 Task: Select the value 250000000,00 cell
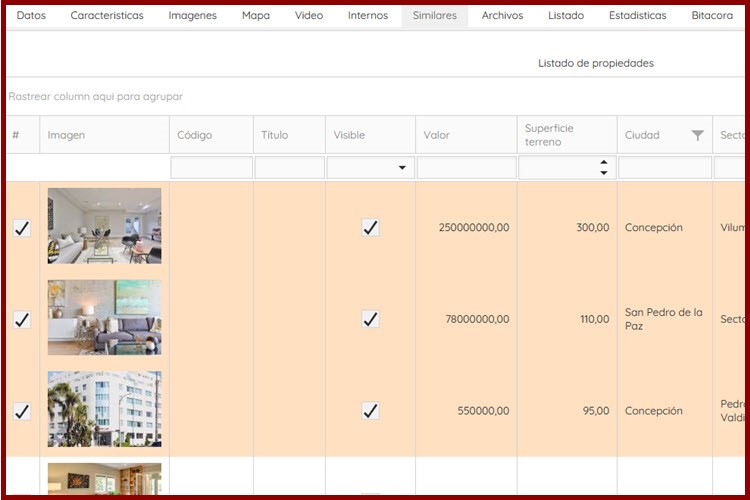[x=474, y=228]
